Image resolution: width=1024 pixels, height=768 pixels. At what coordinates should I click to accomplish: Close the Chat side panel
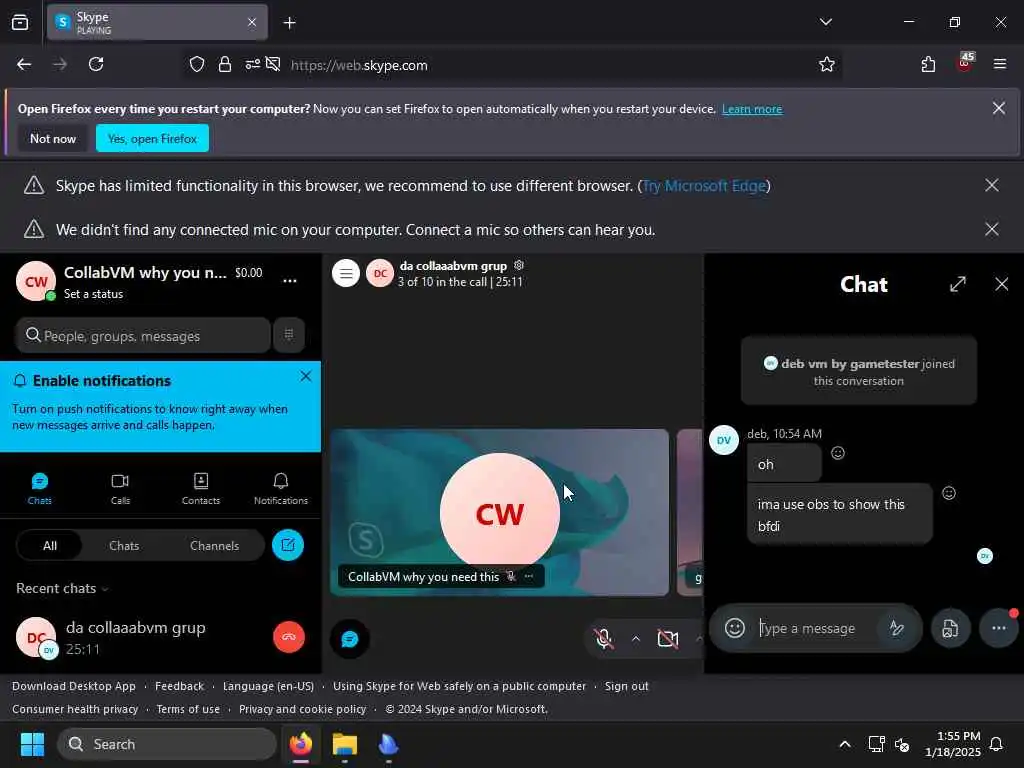click(x=1001, y=284)
